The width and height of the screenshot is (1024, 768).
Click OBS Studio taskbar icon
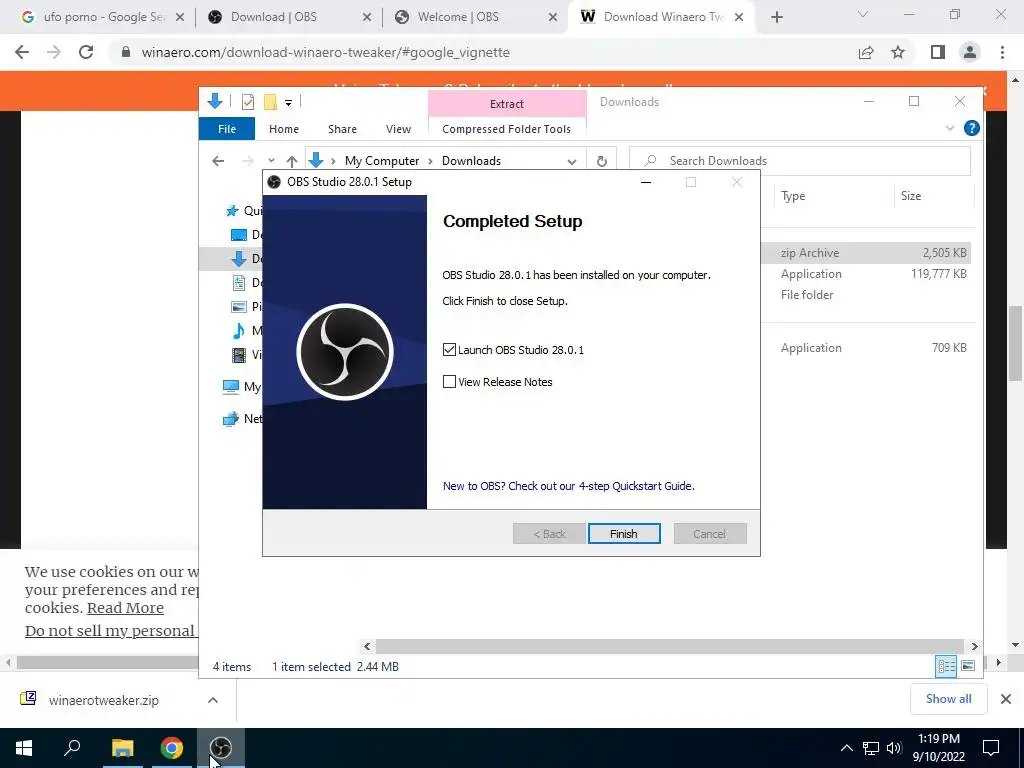click(x=221, y=748)
